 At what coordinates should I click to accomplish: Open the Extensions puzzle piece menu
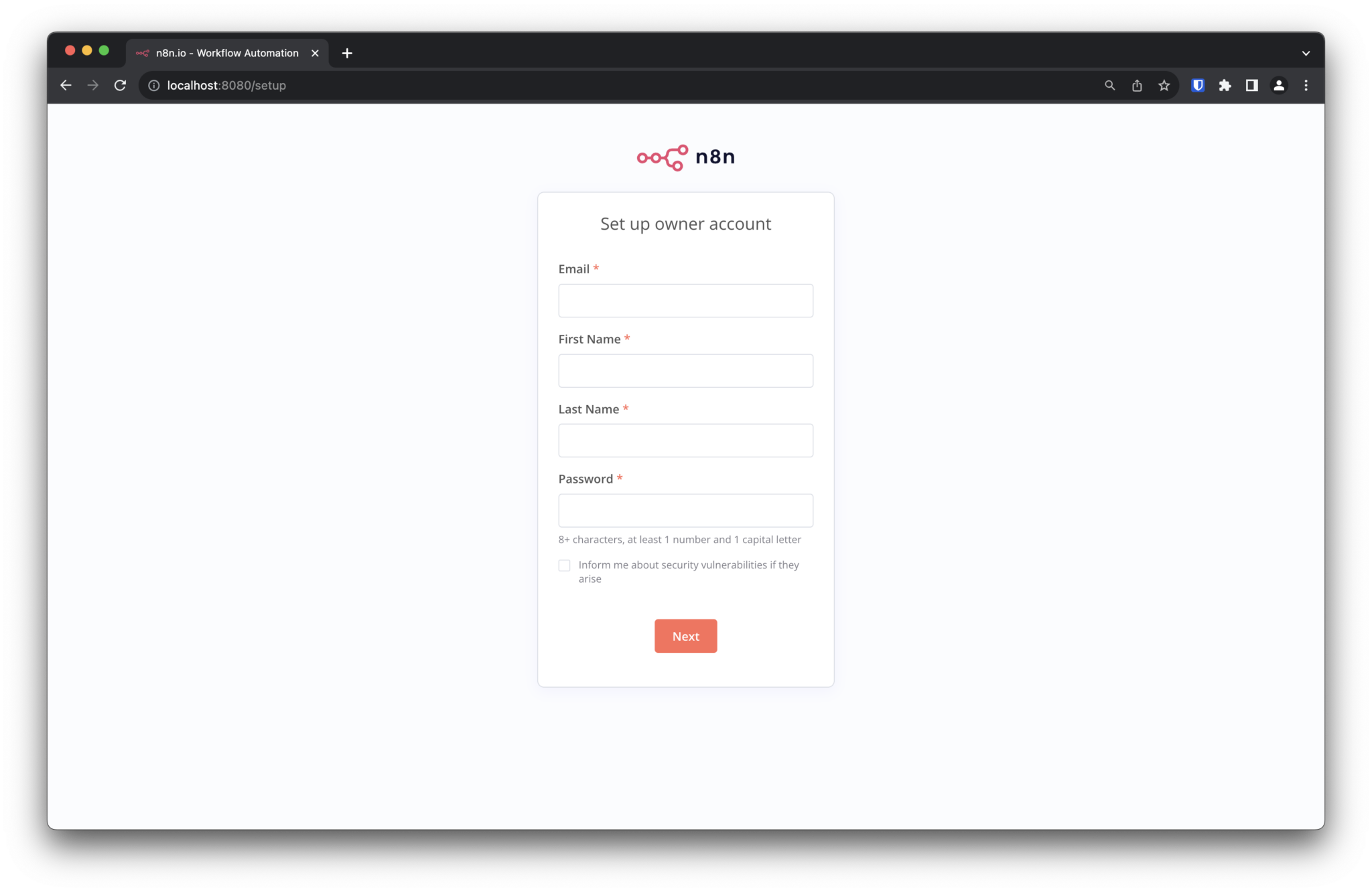(1225, 85)
